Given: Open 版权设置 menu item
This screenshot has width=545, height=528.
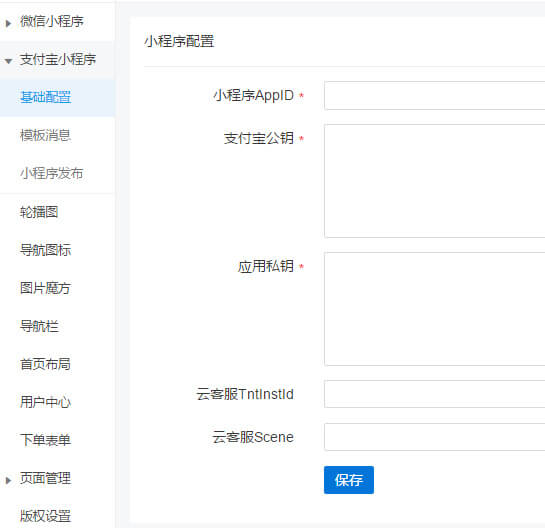Looking at the screenshot, I should [x=45, y=516].
